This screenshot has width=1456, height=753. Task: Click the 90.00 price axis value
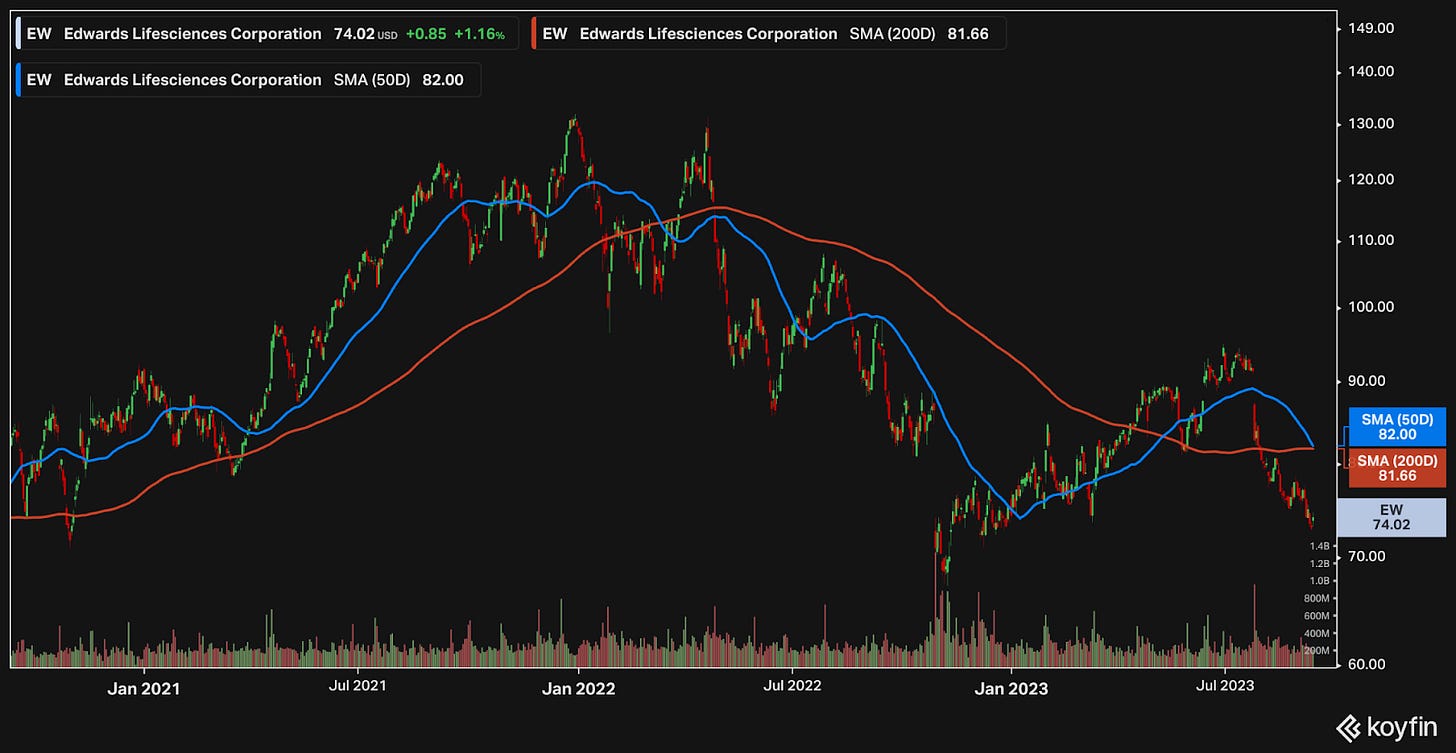click(x=1368, y=380)
